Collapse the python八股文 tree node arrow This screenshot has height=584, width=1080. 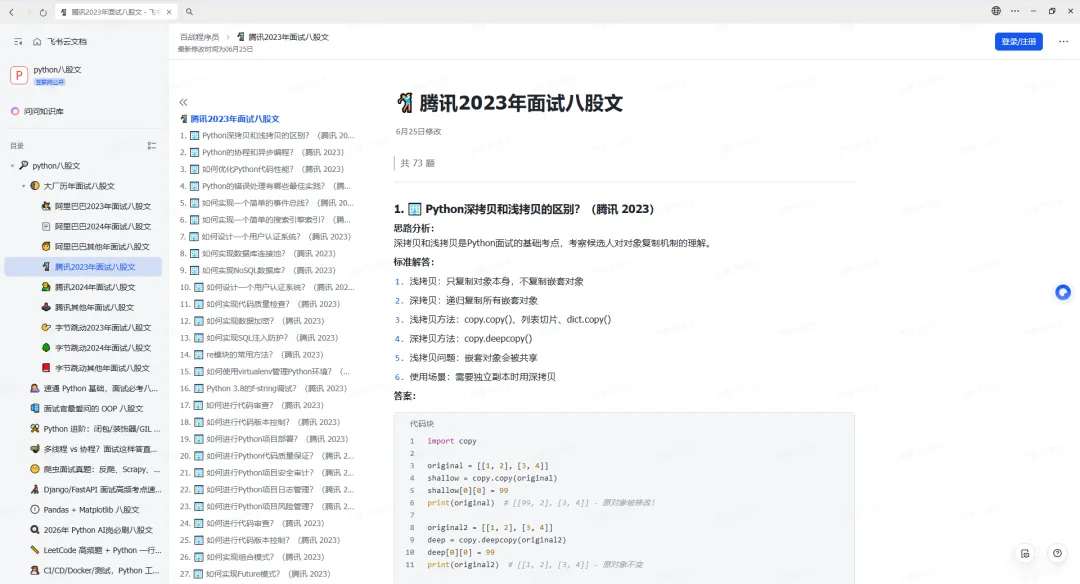click(x=12, y=166)
